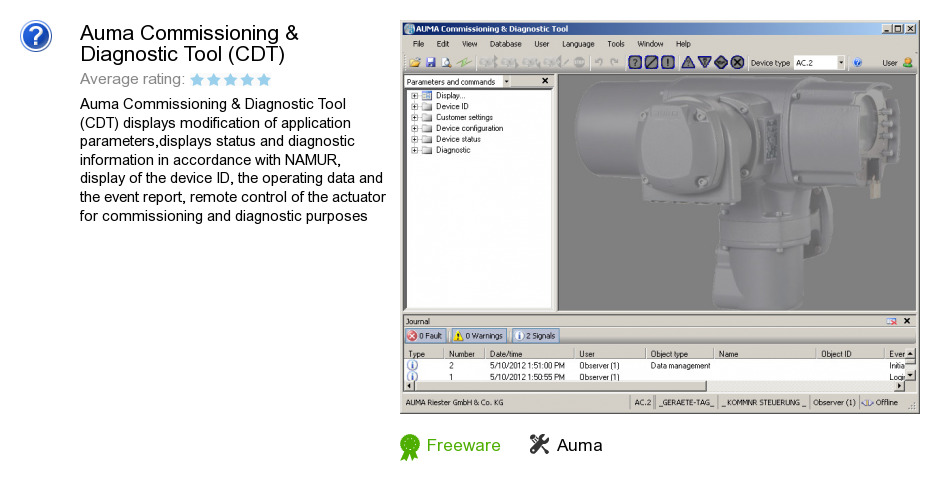Click the Journal panel clear filter icon
This screenshot has height=491, width=940.
891,321
